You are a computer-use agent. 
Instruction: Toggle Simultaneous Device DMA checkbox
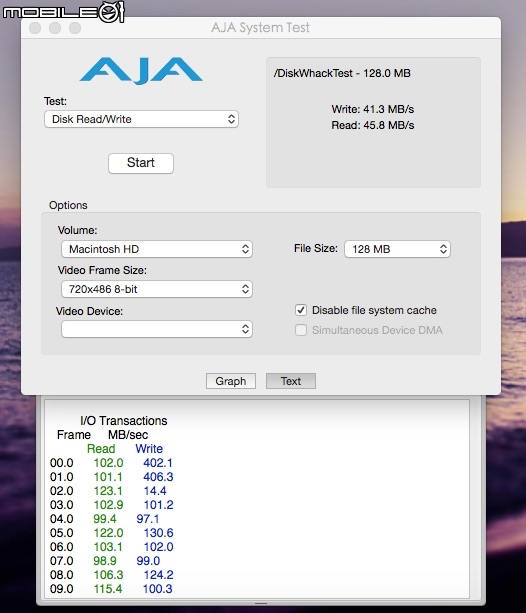(301, 330)
